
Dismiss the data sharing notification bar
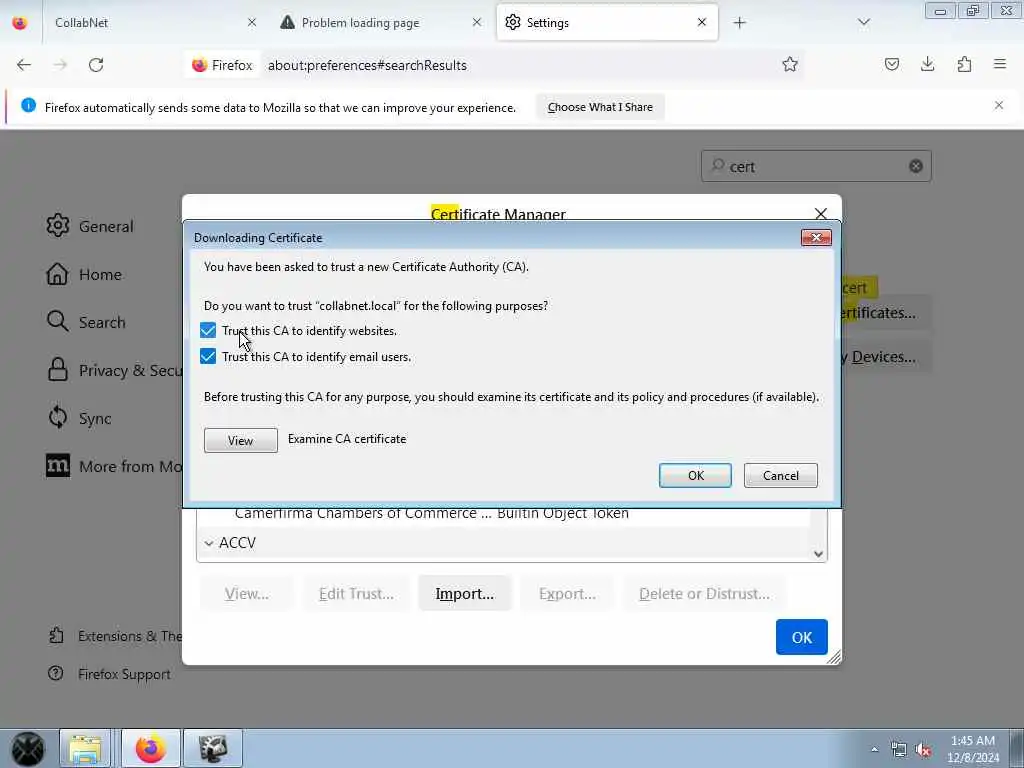[999, 105]
